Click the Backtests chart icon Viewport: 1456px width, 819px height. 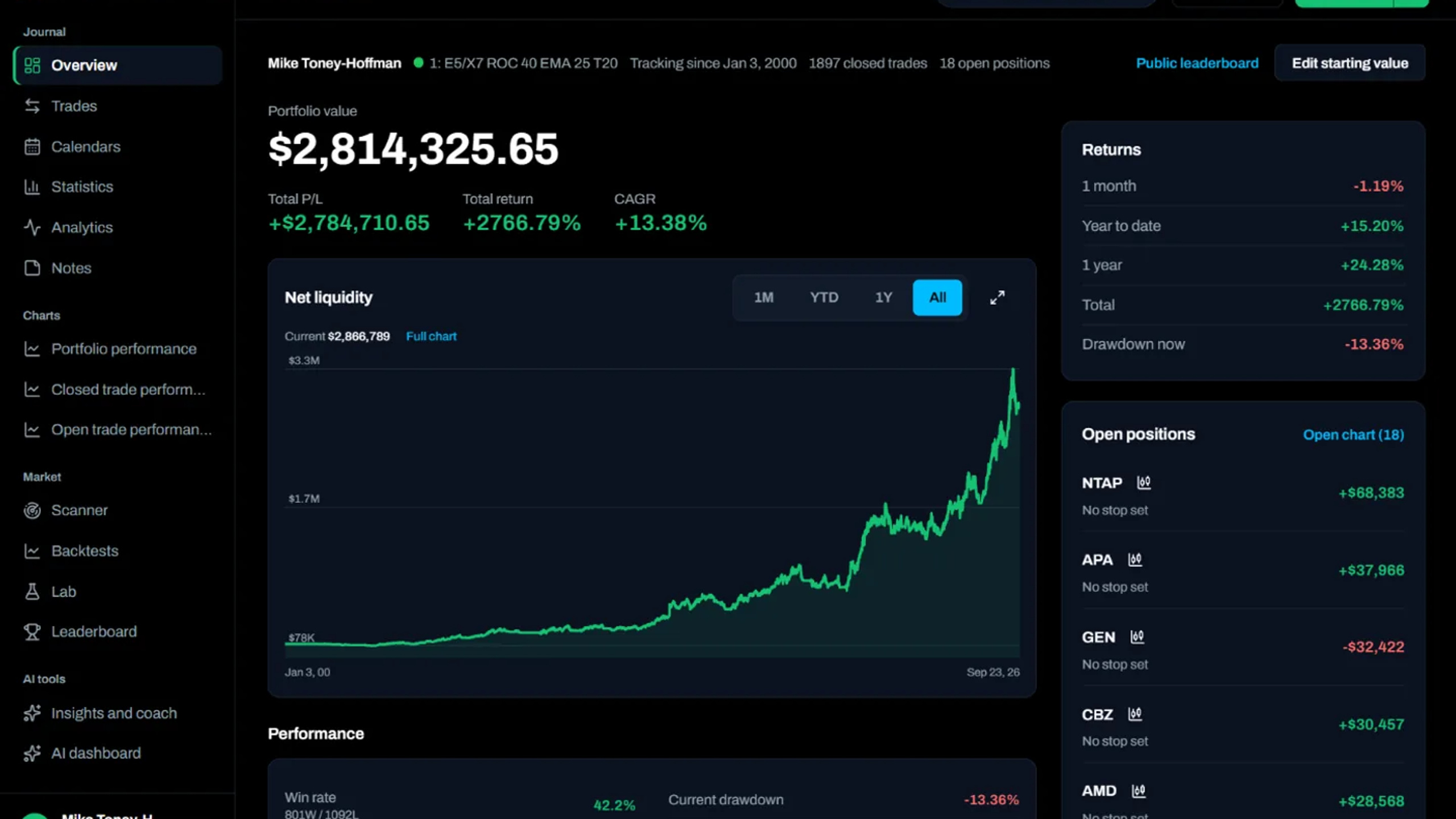coord(32,551)
